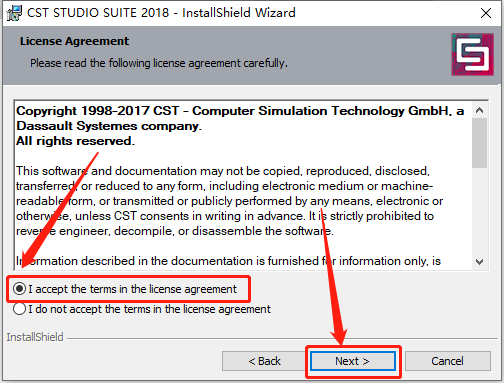504x383 pixels.
Task: Click the license scrollbar down arrow
Action: (480, 262)
